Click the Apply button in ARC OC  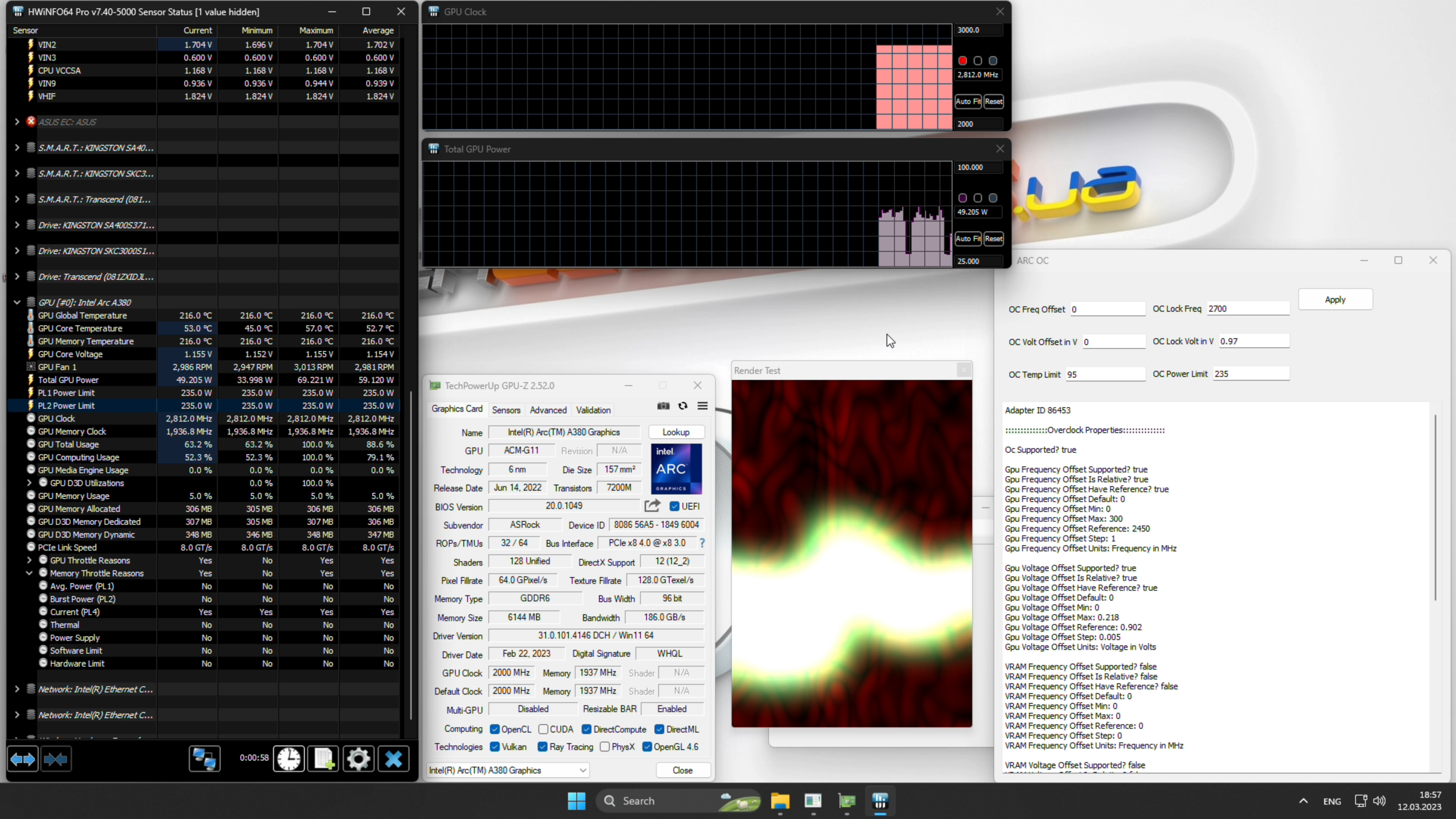coord(1335,300)
